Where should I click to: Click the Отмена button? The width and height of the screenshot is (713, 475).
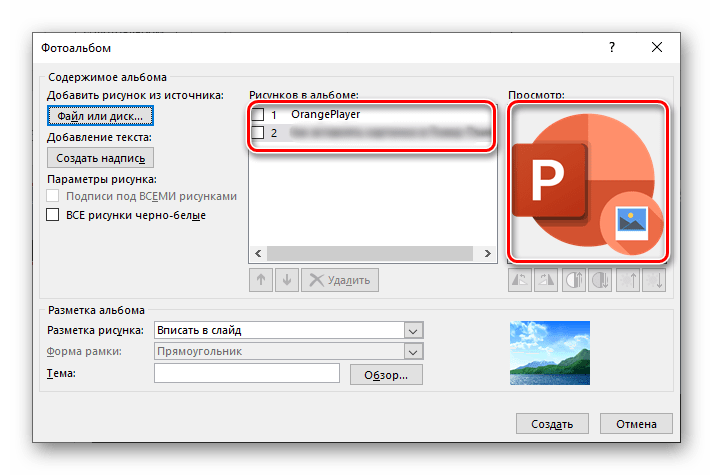pos(636,424)
